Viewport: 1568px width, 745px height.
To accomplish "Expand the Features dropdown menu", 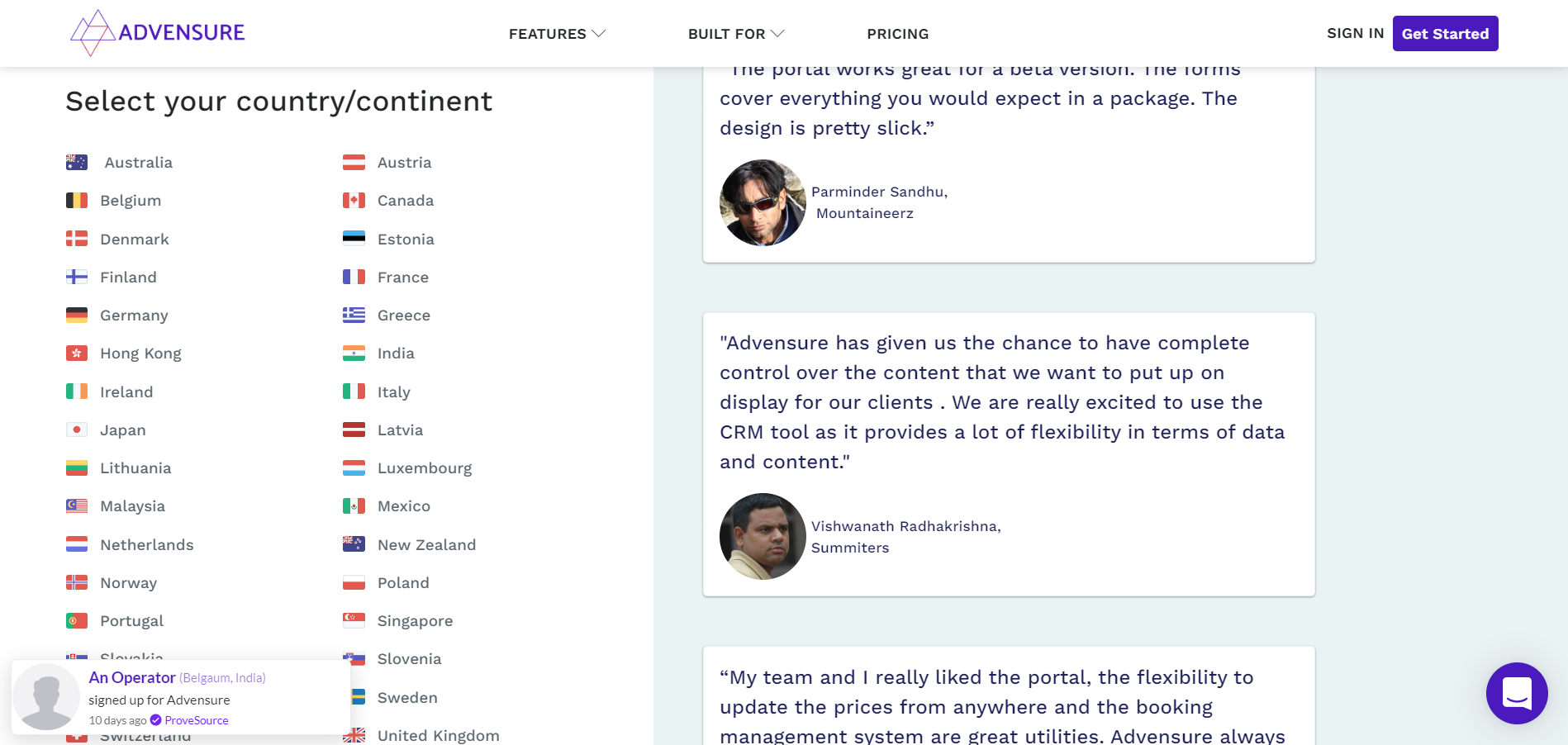I will (x=557, y=34).
